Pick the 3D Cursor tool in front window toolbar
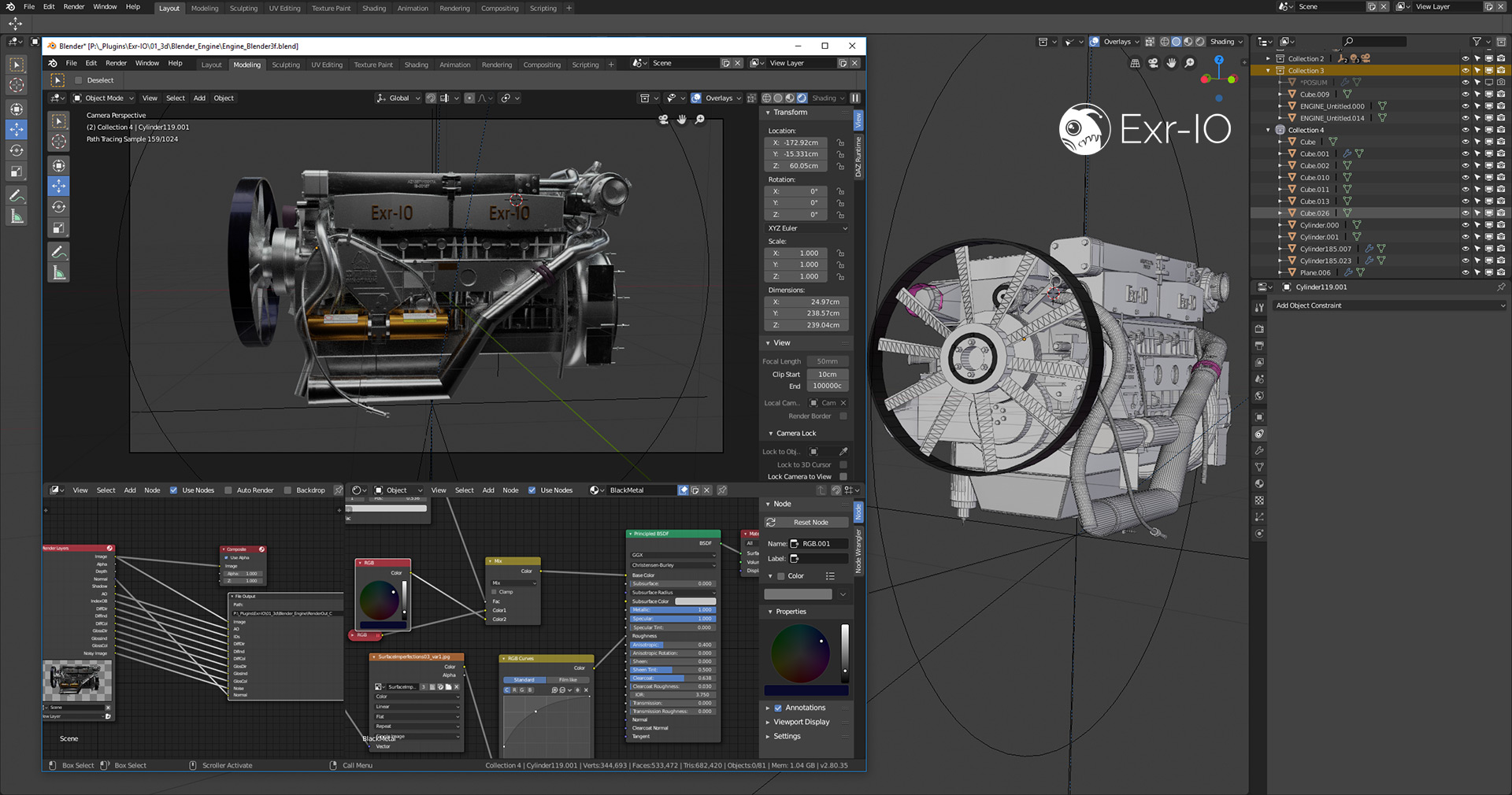 pyautogui.click(x=59, y=142)
